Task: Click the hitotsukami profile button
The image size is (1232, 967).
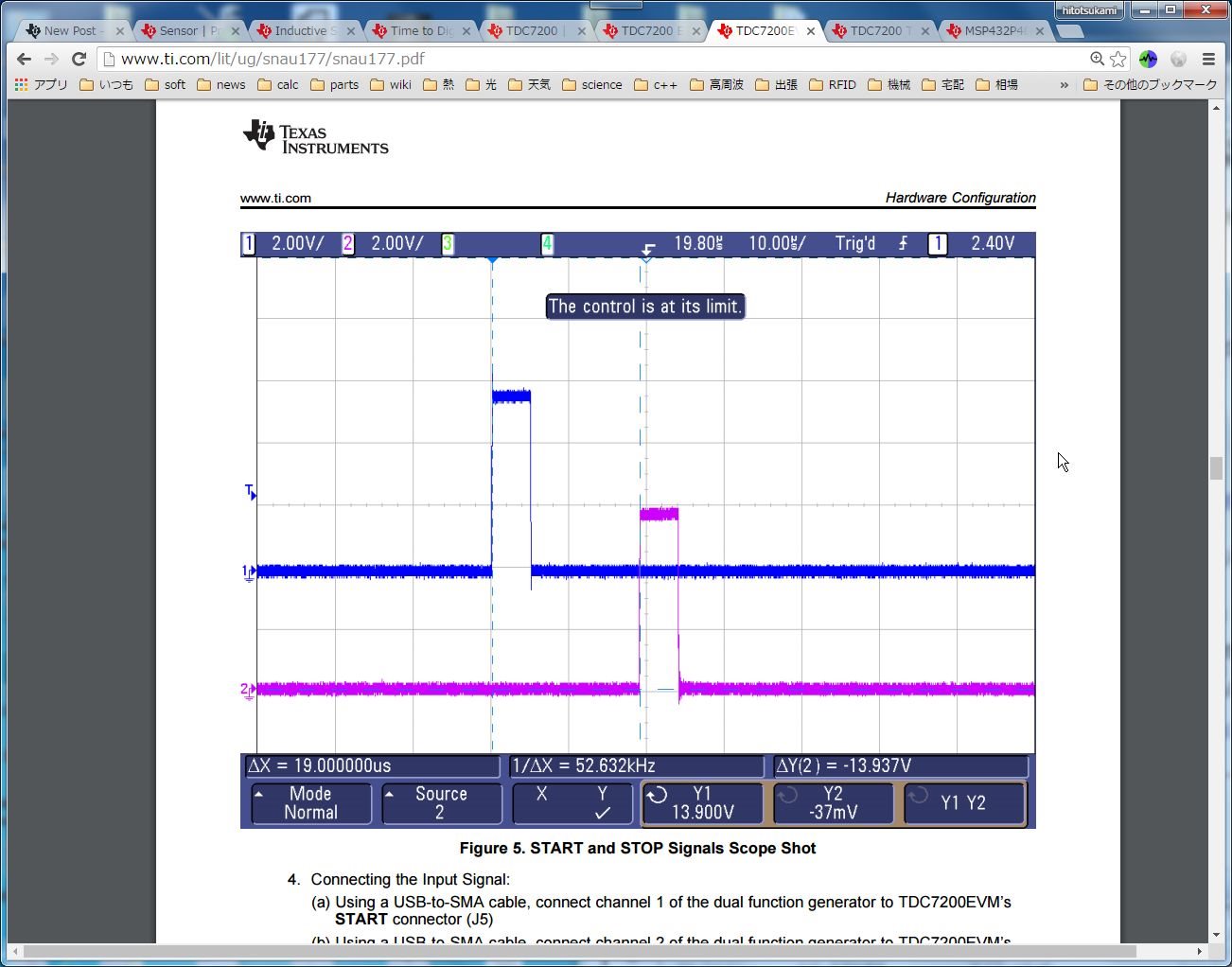Action: click(x=1090, y=10)
